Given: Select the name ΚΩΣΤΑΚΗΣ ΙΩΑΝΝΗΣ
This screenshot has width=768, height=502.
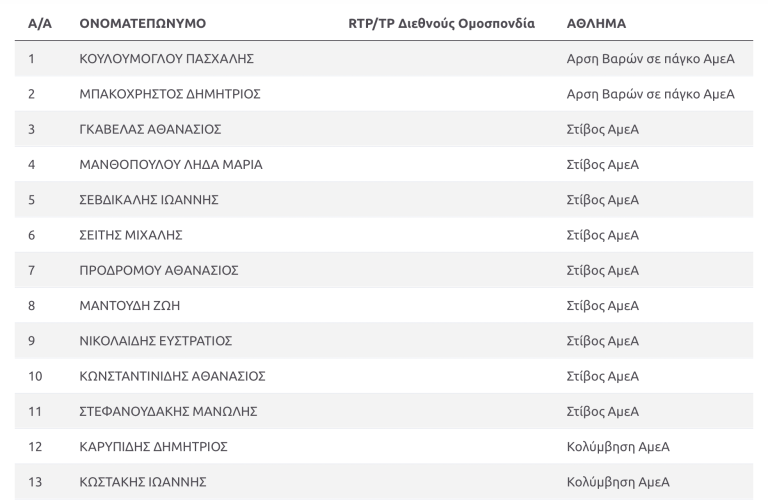Looking at the screenshot, I should point(143,482).
